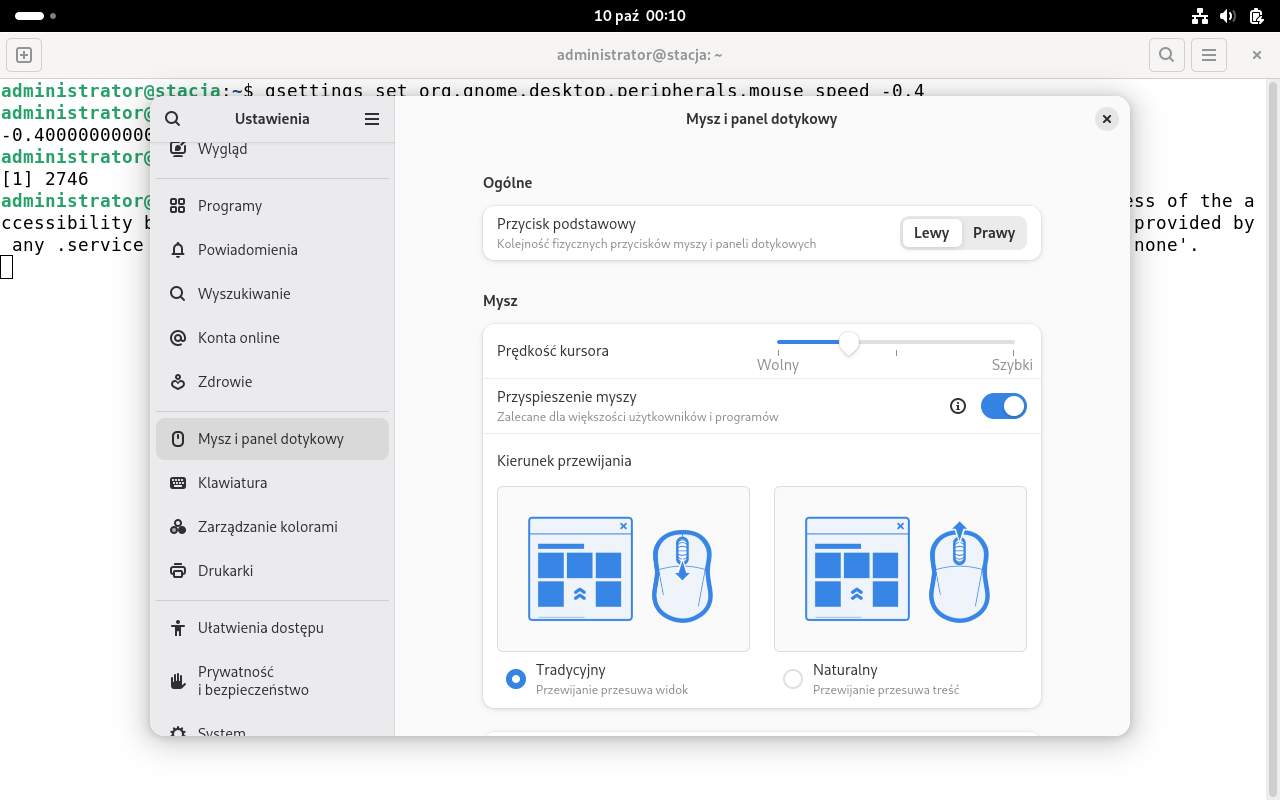Click Activities pill in top bar
The image size is (1280, 800).
coord(35,16)
